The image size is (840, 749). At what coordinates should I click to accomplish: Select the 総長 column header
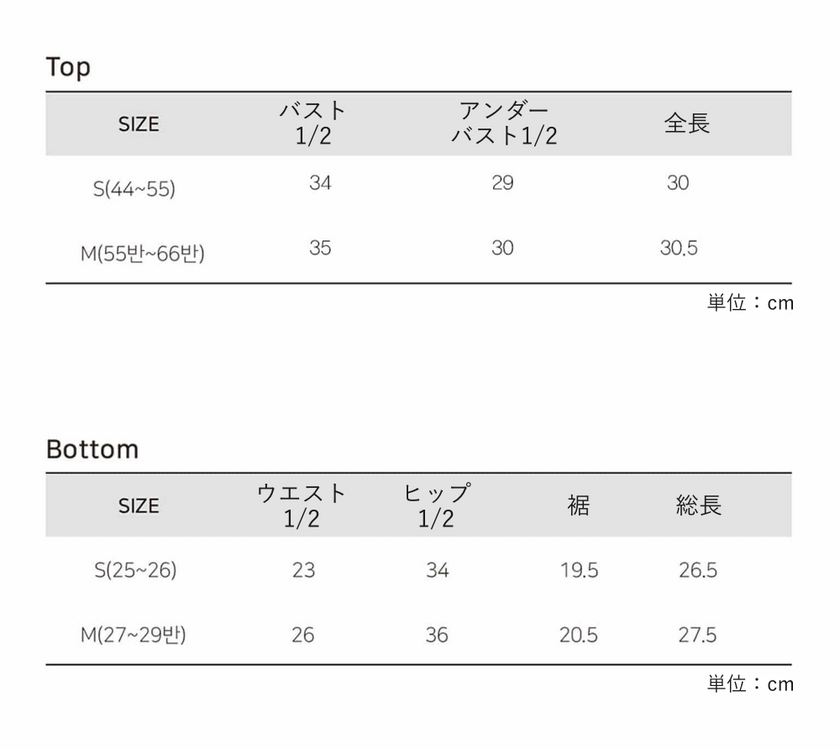point(698,505)
